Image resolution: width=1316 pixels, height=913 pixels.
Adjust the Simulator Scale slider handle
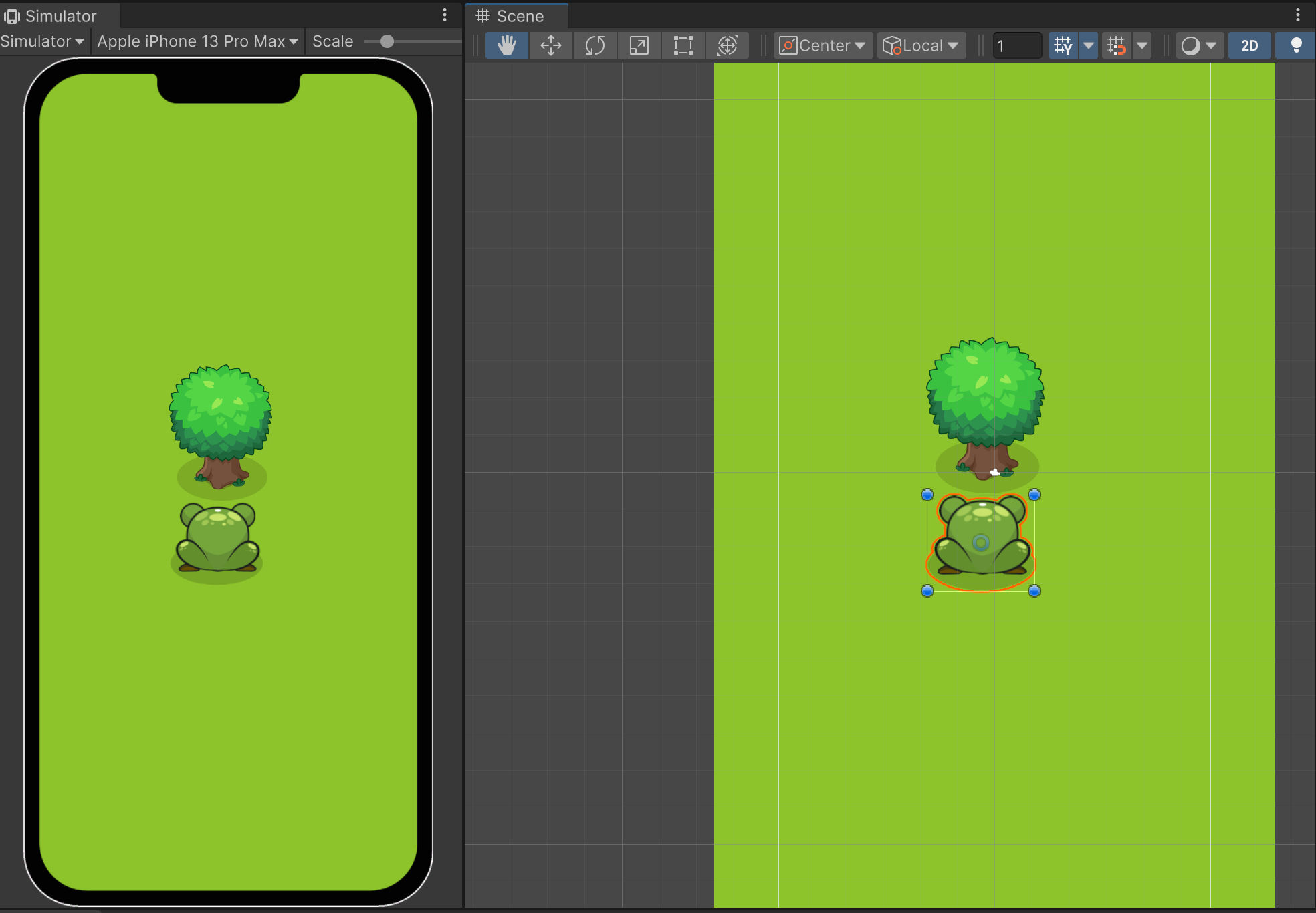[387, 41]
